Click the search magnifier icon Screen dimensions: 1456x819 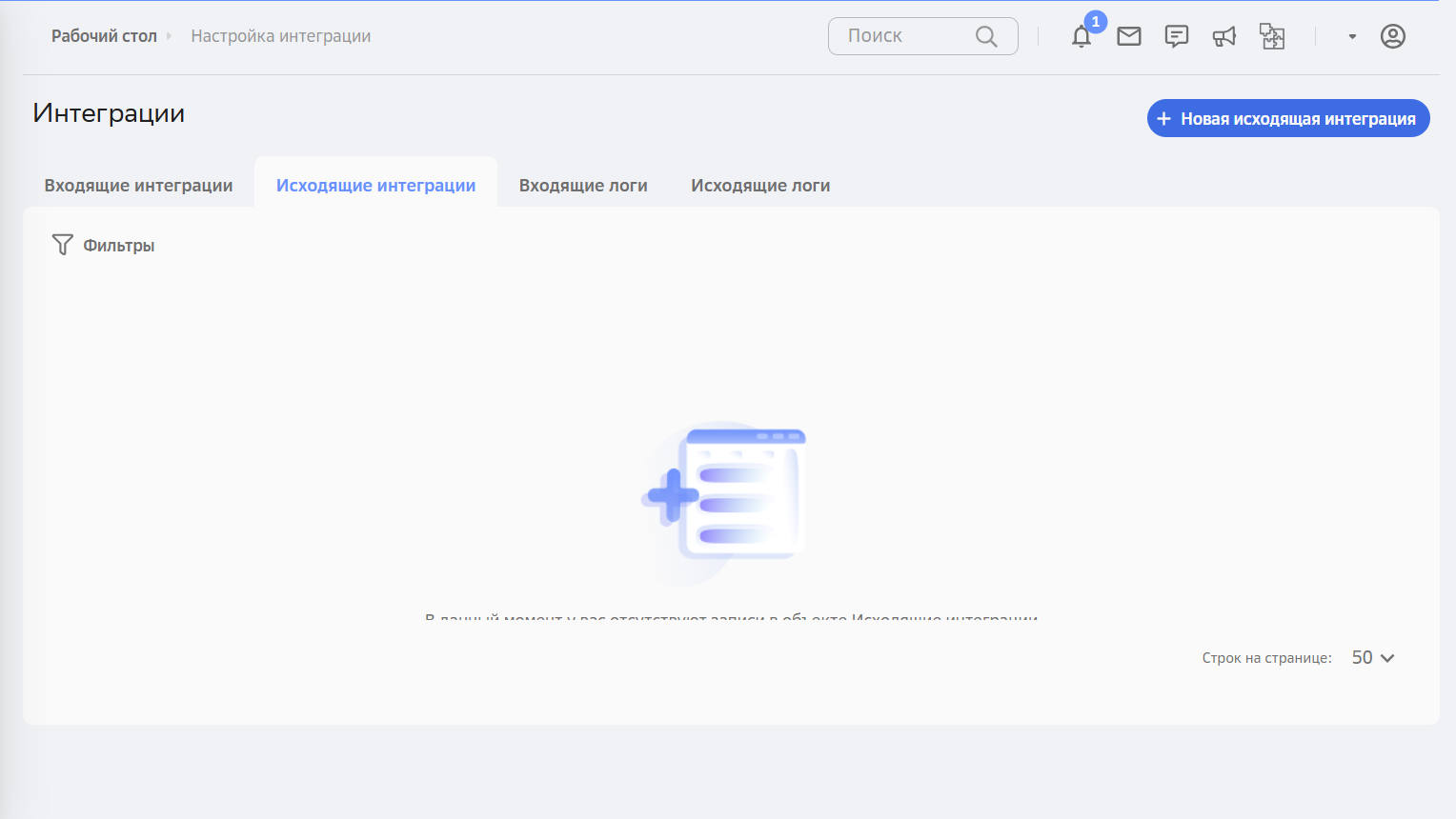coord(986,36)
